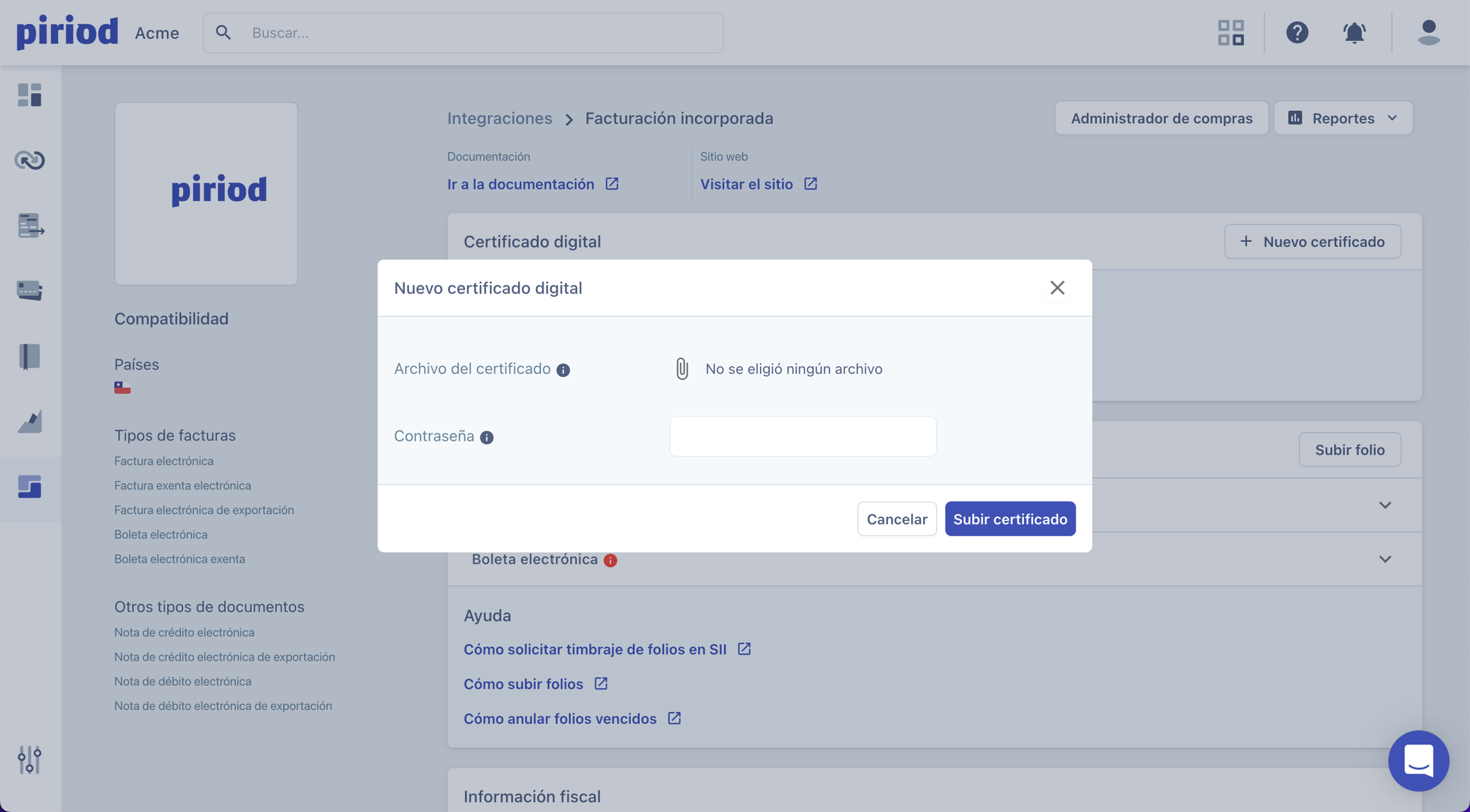Click red alert icon beside Boleta electrónica
This screenshot has width=1470, height=812.
611,560
